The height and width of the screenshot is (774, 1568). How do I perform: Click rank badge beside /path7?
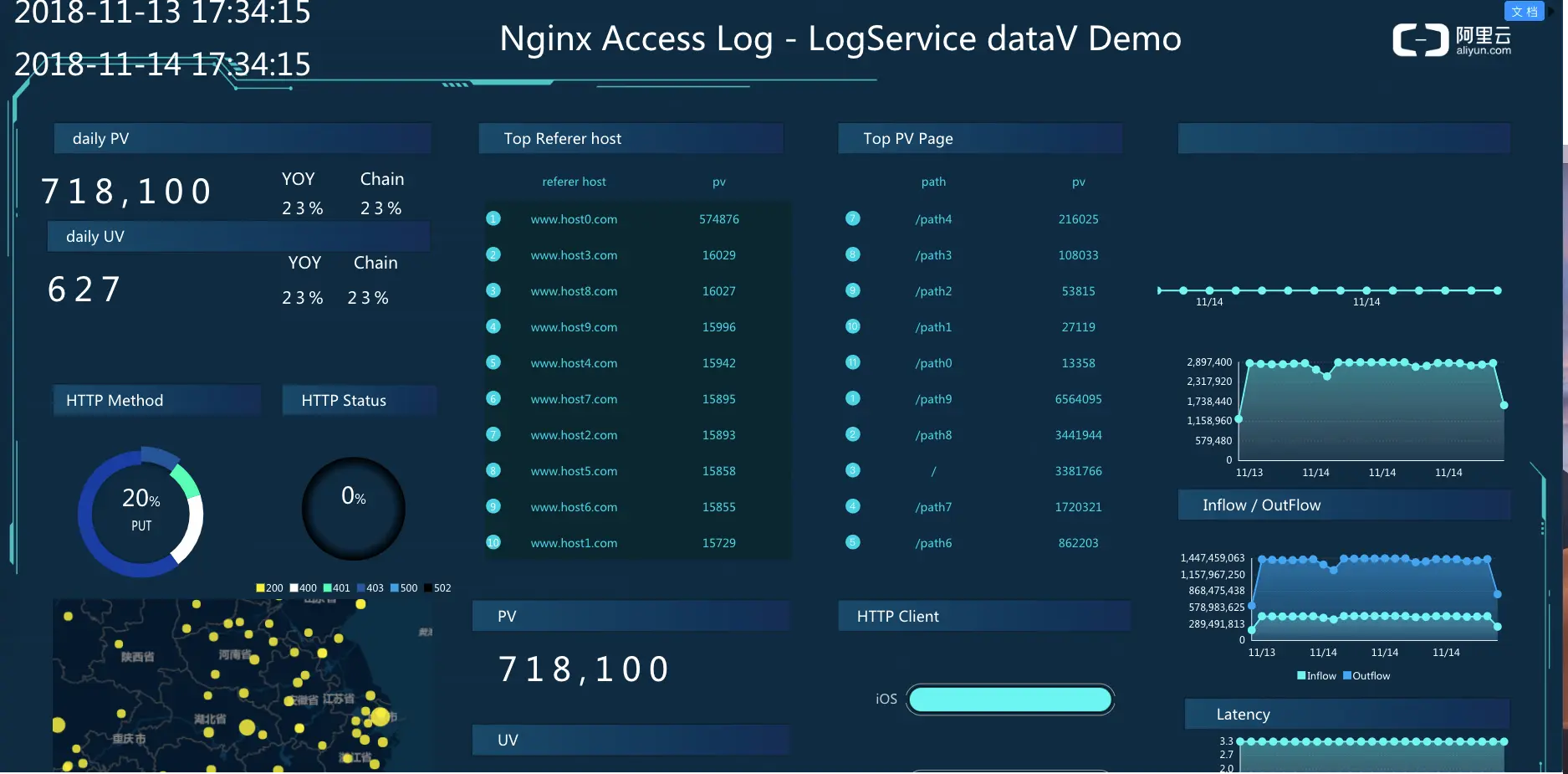click(853, 506)
